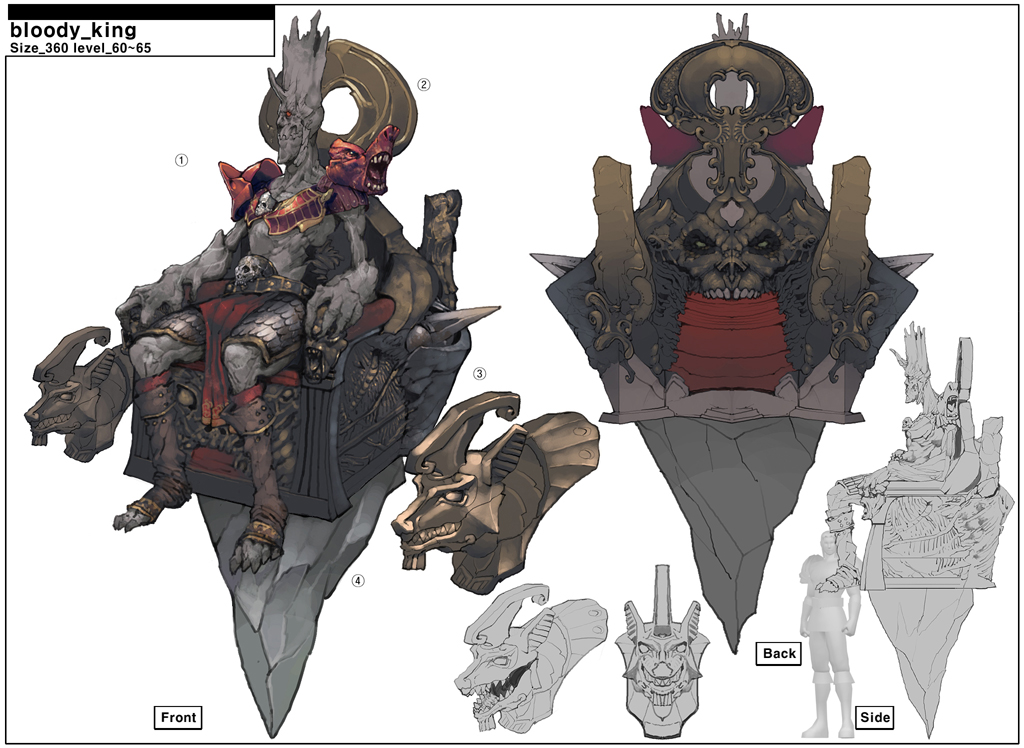Screen dimensions: 1024x748
Task: Click the bloody_king title text
Action: pos(73,31)
